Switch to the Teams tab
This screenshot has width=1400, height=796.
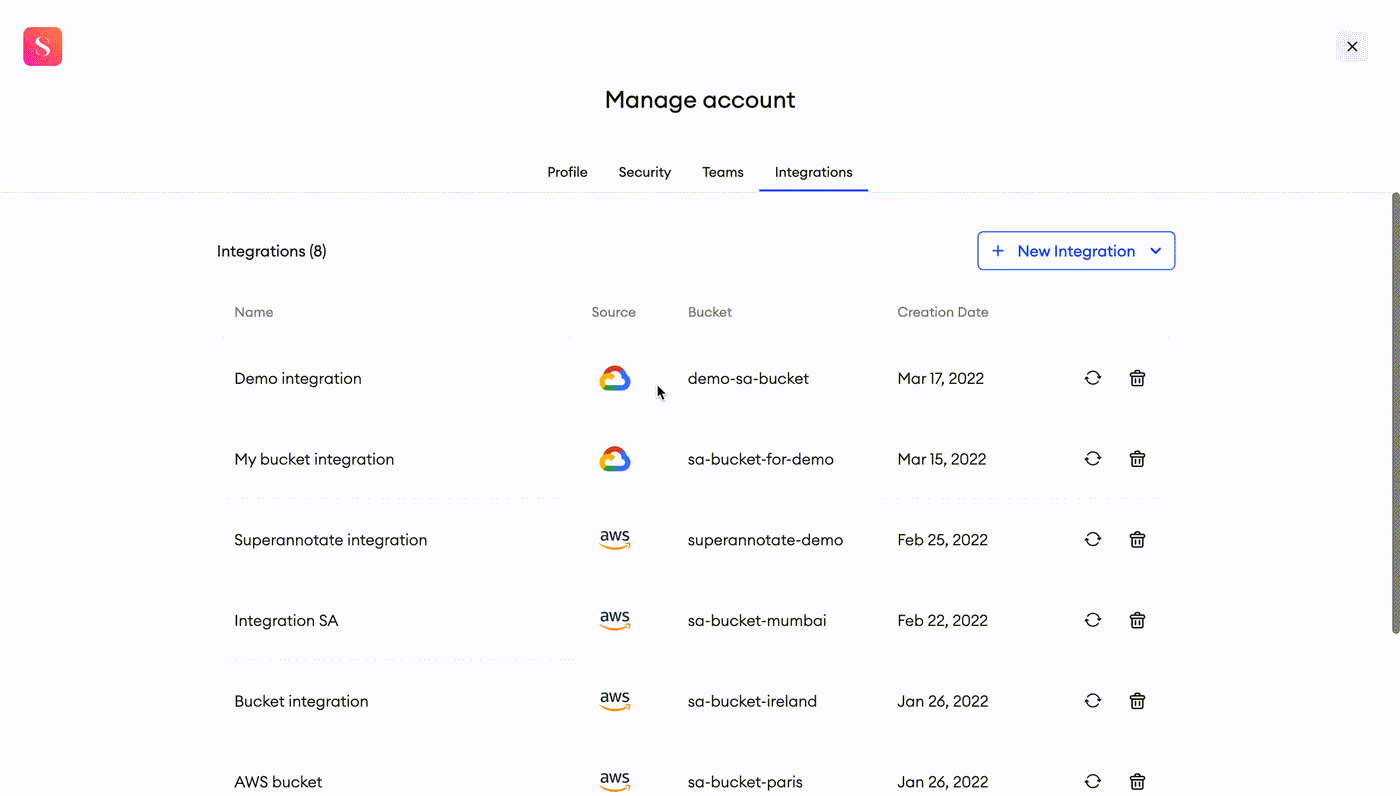pos(723,172)
